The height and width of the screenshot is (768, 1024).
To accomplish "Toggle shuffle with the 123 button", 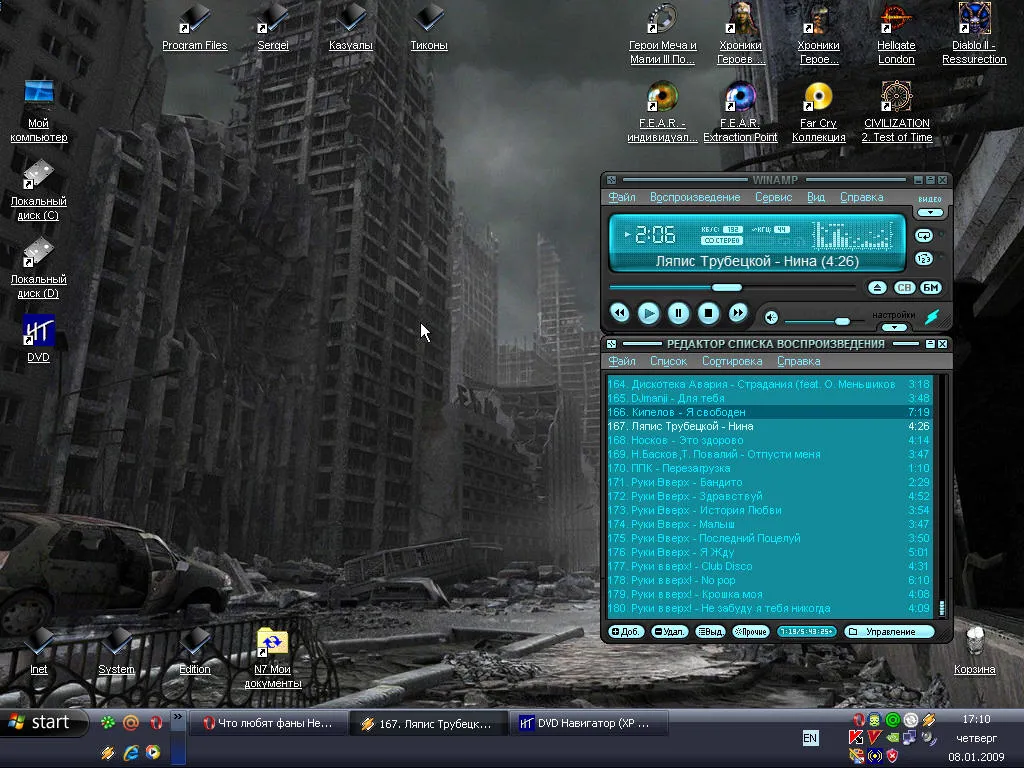I will (x=923, y=259).
